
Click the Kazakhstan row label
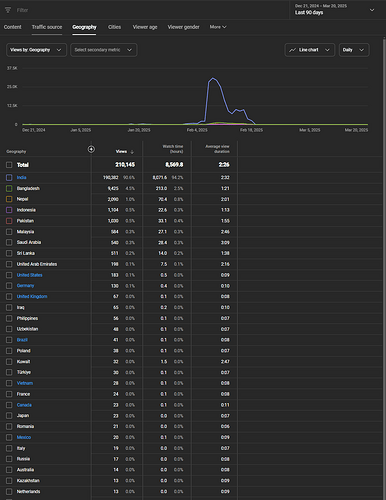[x=28, y=481]
